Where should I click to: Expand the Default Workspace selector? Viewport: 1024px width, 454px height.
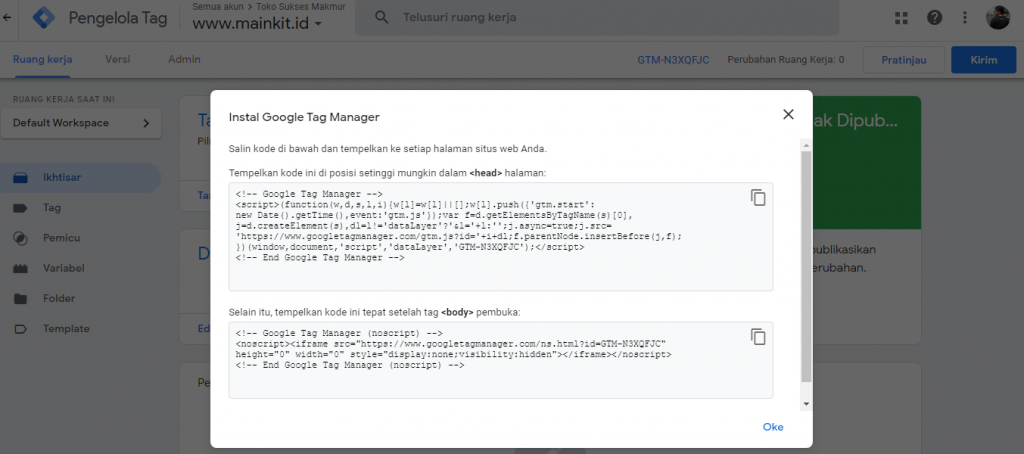click(81, 123)
